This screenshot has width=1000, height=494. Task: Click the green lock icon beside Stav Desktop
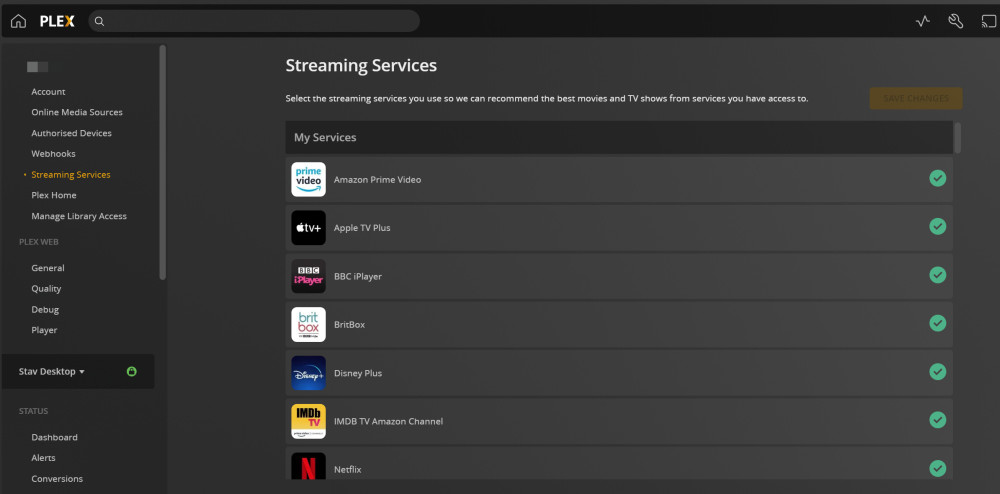coord(132,372)
